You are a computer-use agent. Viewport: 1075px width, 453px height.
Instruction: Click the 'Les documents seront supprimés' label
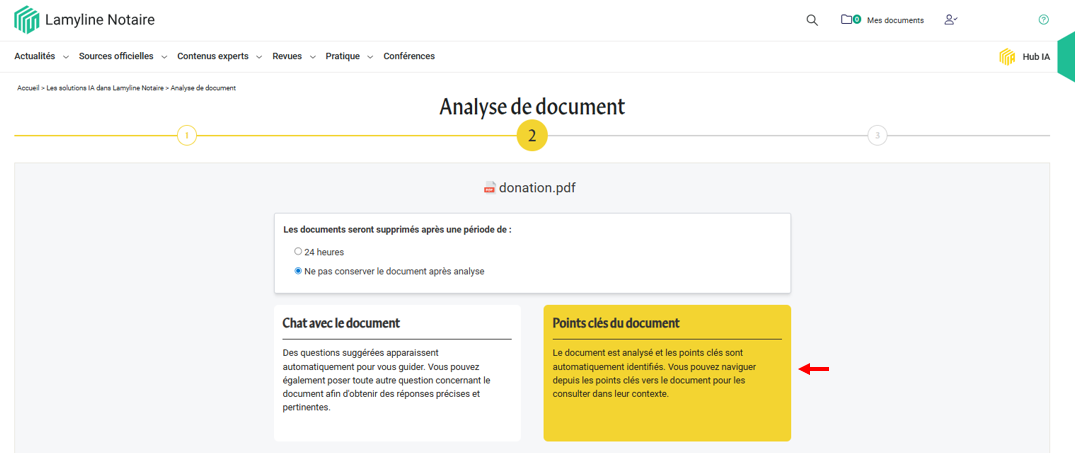click(398, 230)
